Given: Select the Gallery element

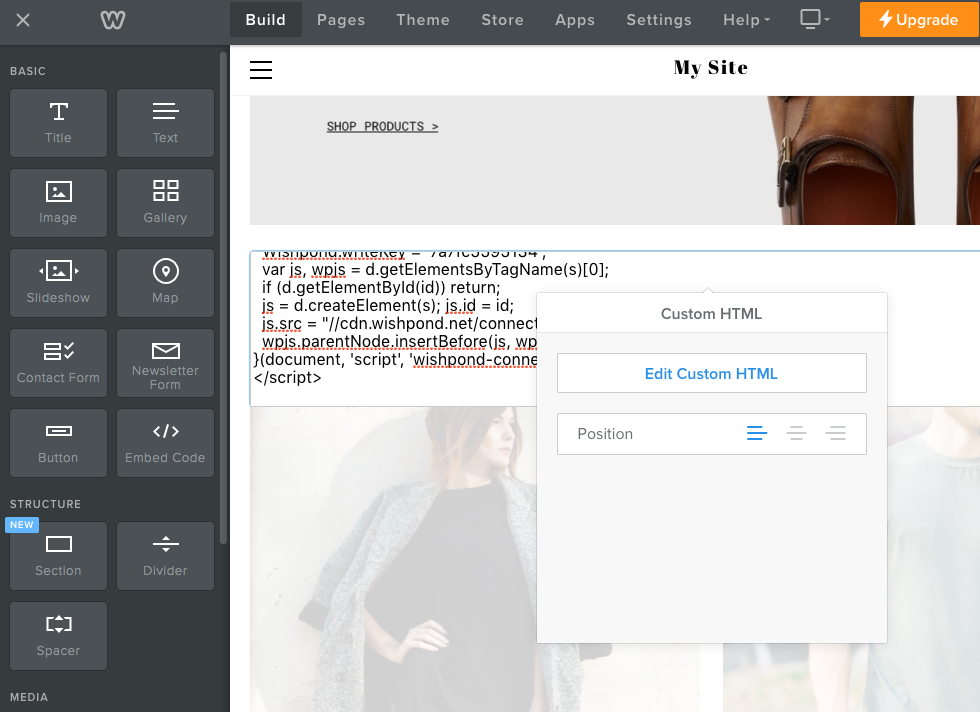Looking at the screenshot, I should pos(165,203).
